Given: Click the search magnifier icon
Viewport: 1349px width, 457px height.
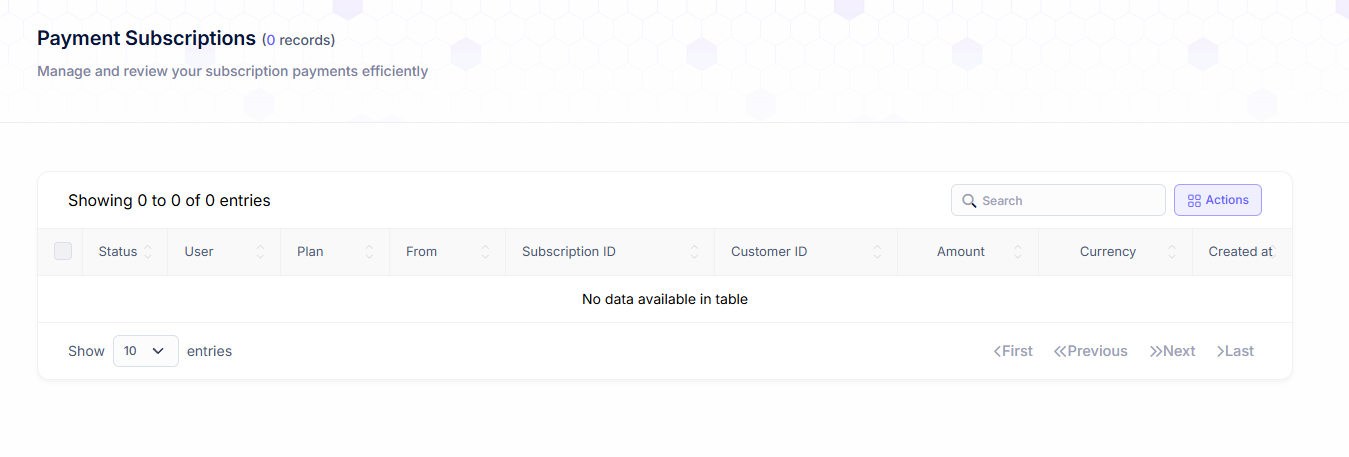Looking at the screenshot, I should [x=968, y=201].
